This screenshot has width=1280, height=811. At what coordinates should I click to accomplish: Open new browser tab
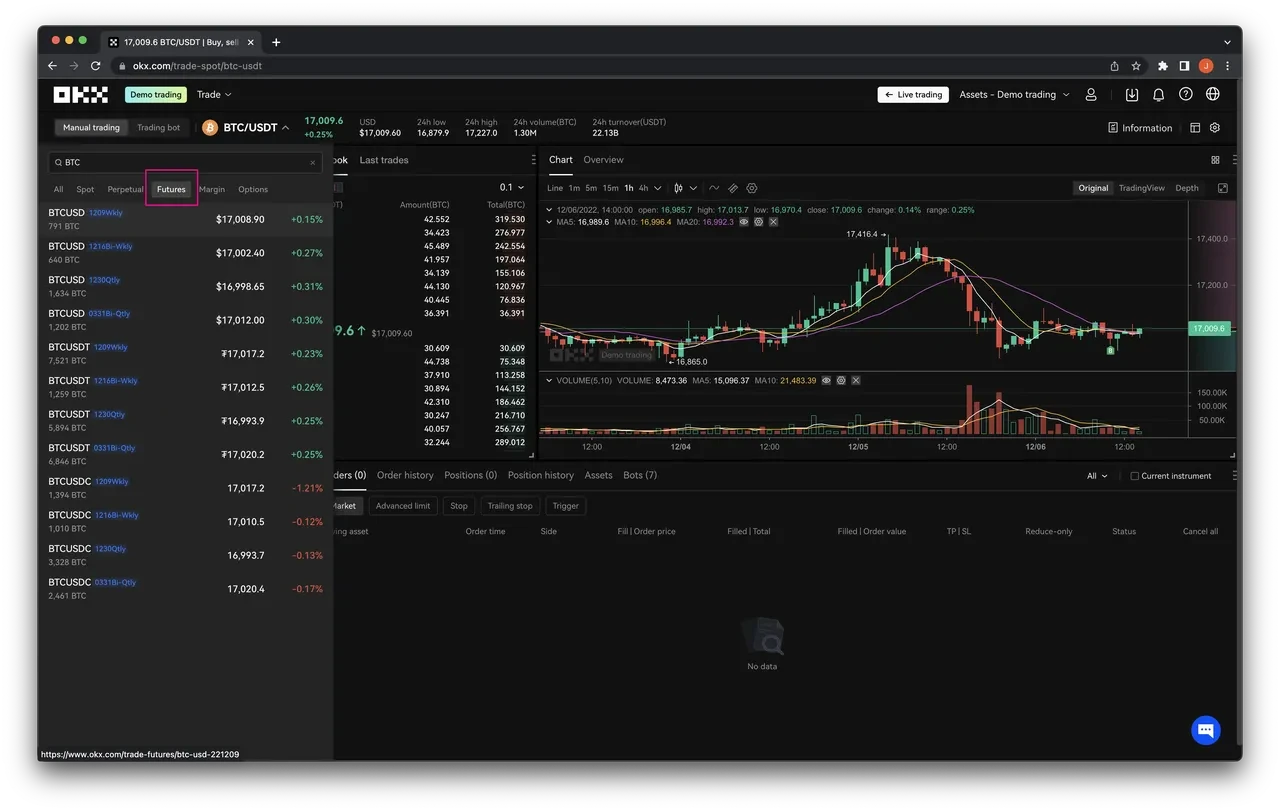tap(276, 42)
